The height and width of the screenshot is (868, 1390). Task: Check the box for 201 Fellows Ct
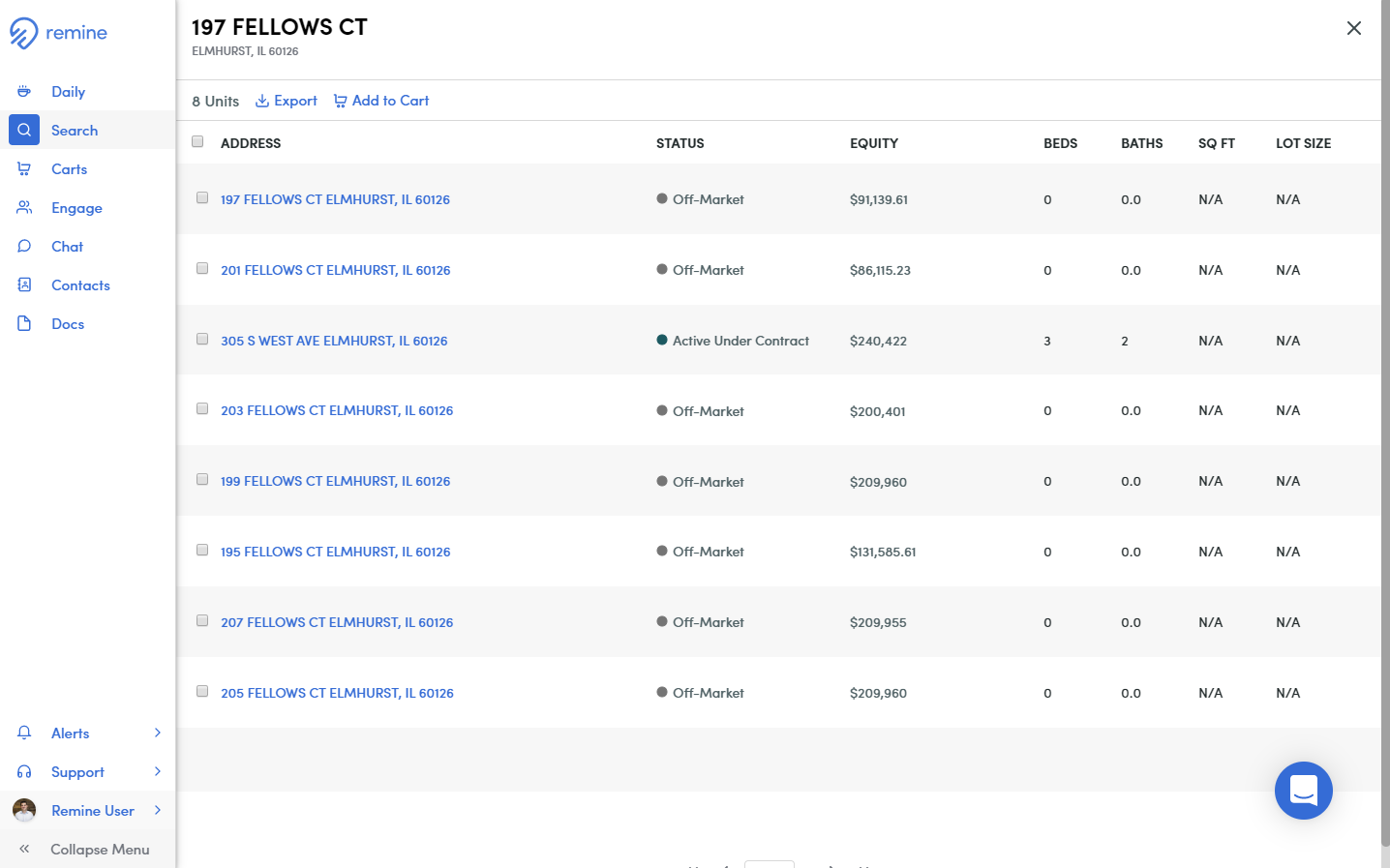202,268
